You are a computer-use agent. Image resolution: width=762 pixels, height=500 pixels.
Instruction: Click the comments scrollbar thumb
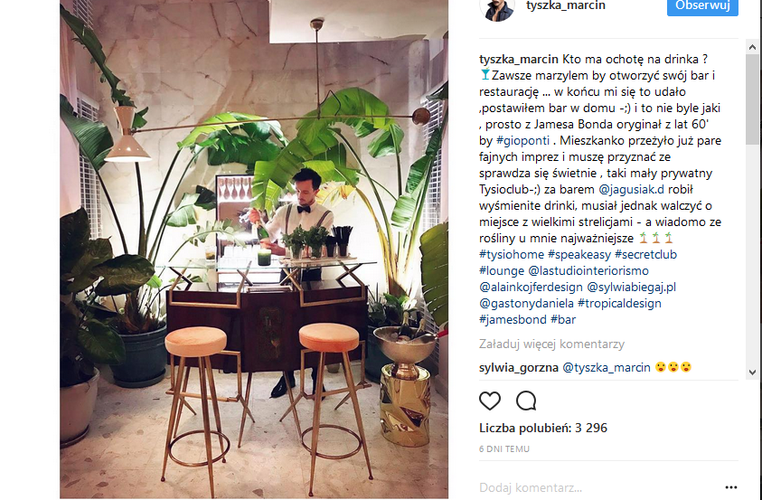752,99
